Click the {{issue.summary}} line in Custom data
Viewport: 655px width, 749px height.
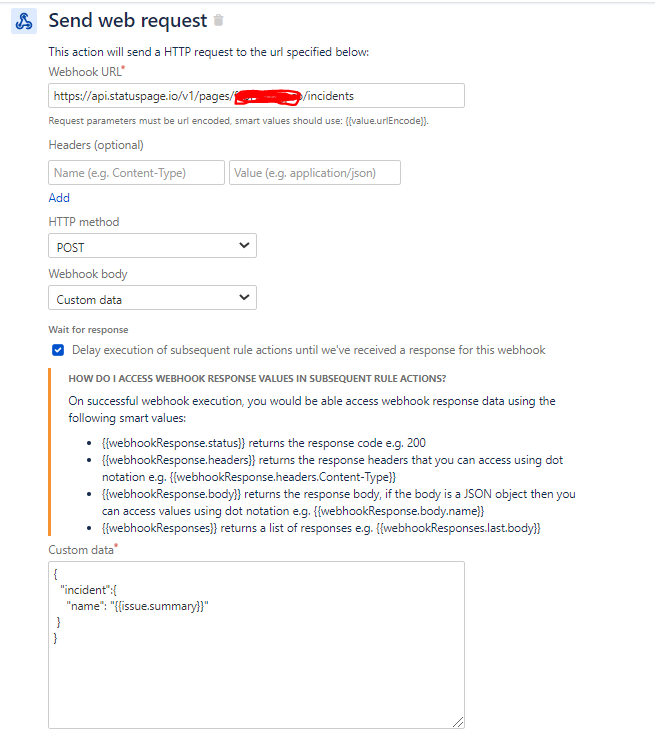coord(137,606)
